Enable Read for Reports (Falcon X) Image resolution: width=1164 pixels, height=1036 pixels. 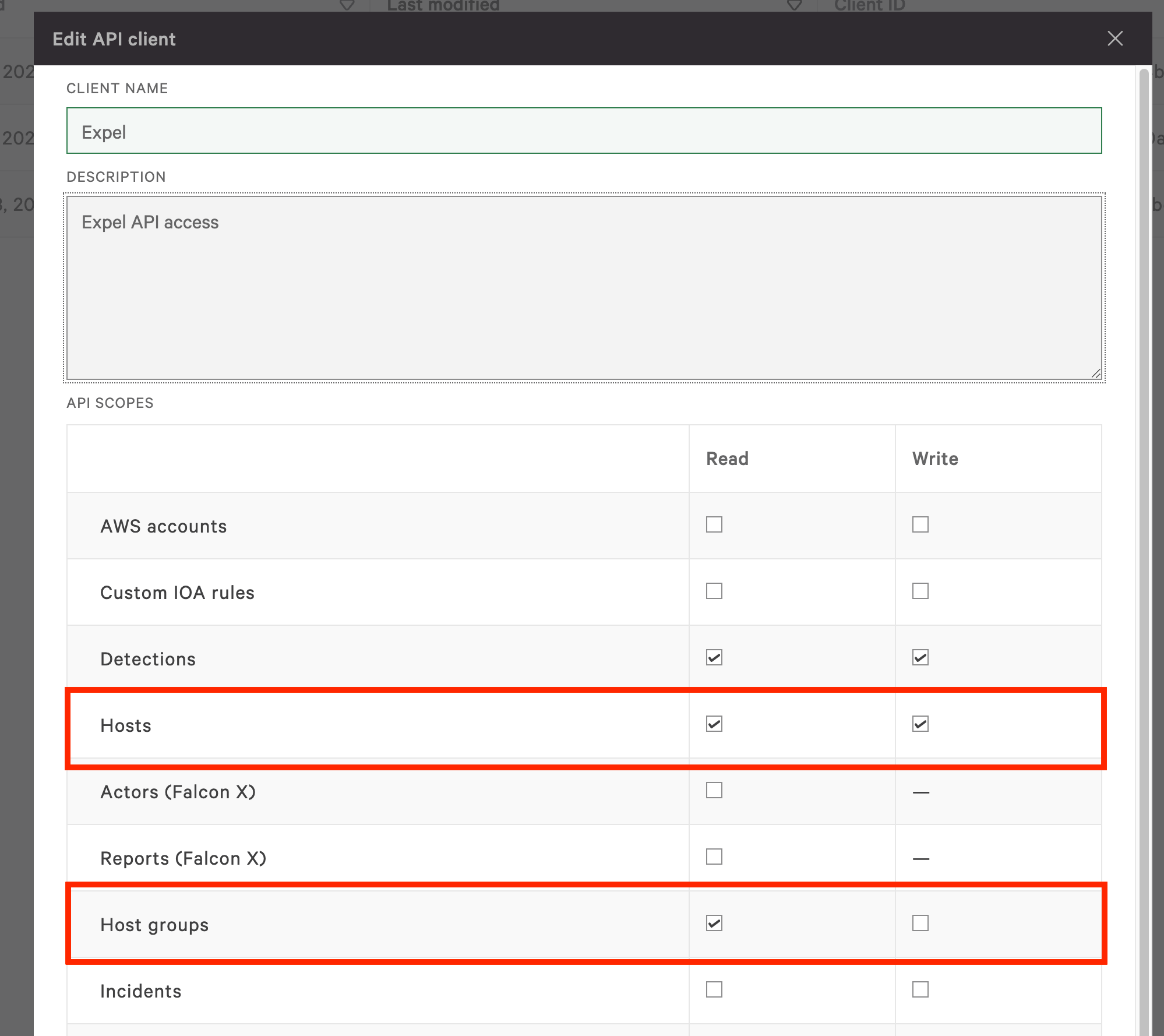pos(714,857)
